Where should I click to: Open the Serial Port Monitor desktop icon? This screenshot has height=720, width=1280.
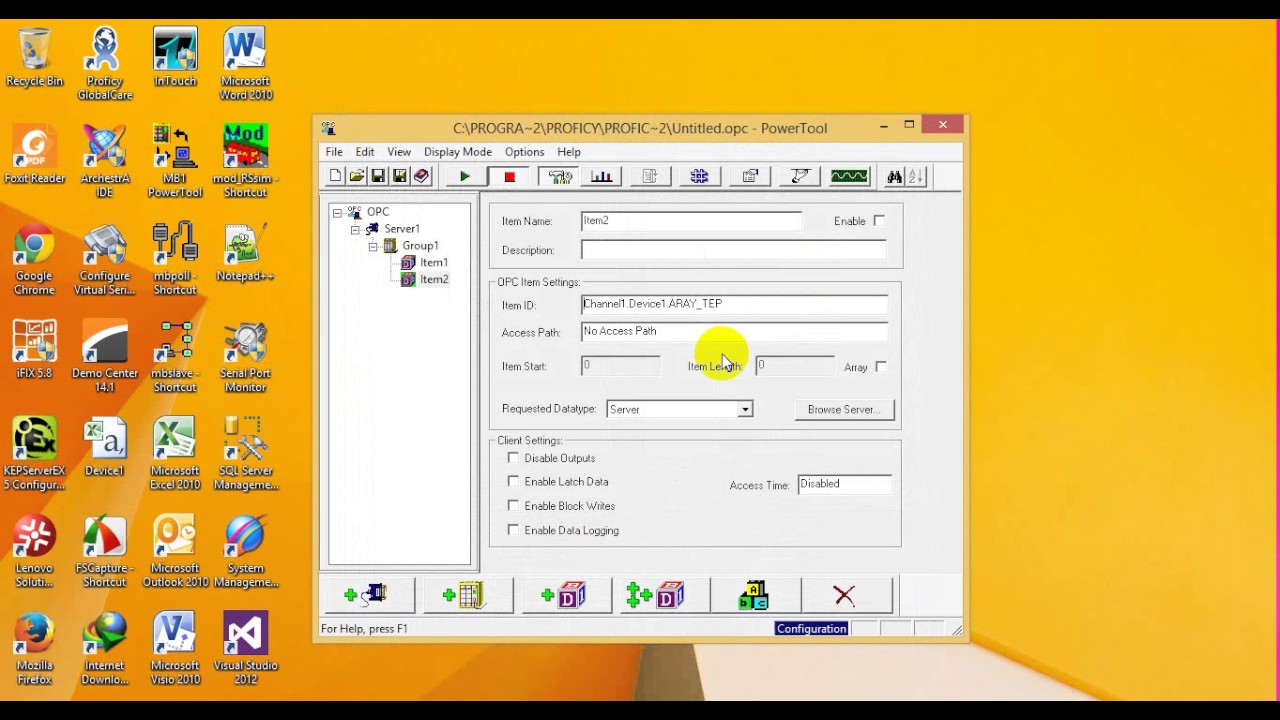click(245, 357)
